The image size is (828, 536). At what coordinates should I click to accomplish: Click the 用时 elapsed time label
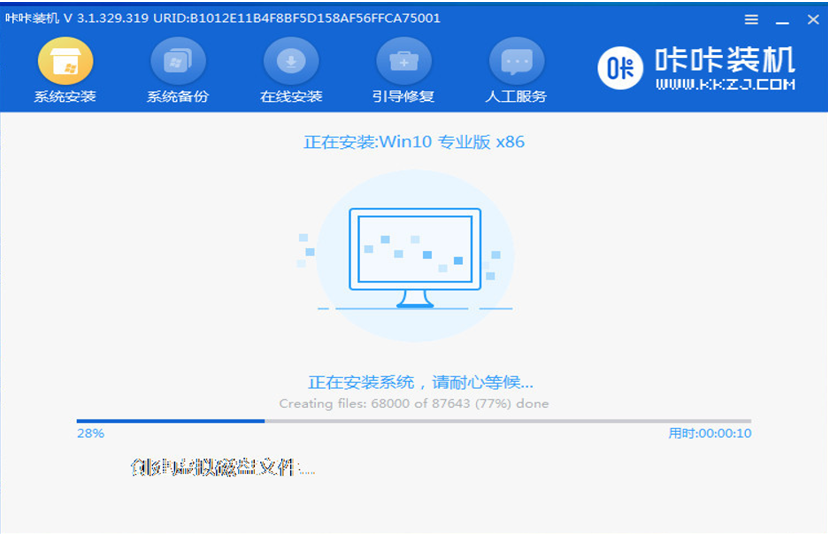tap(710, 434)
